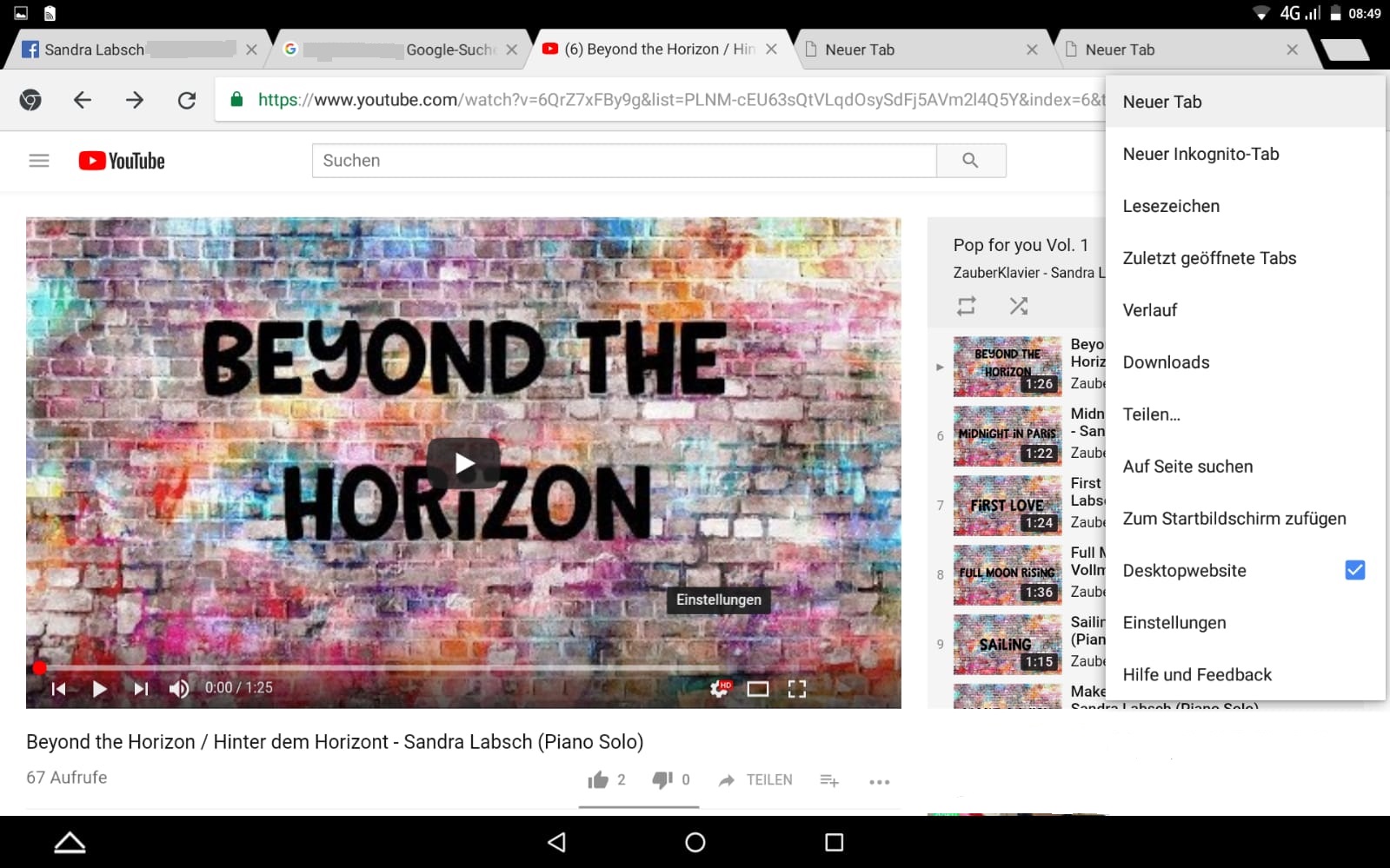Image resolution: width=1390 pixels, height=868 pixels.
Task: Click the 67 Aufrufe view count
Action: [x=67, y=778]
